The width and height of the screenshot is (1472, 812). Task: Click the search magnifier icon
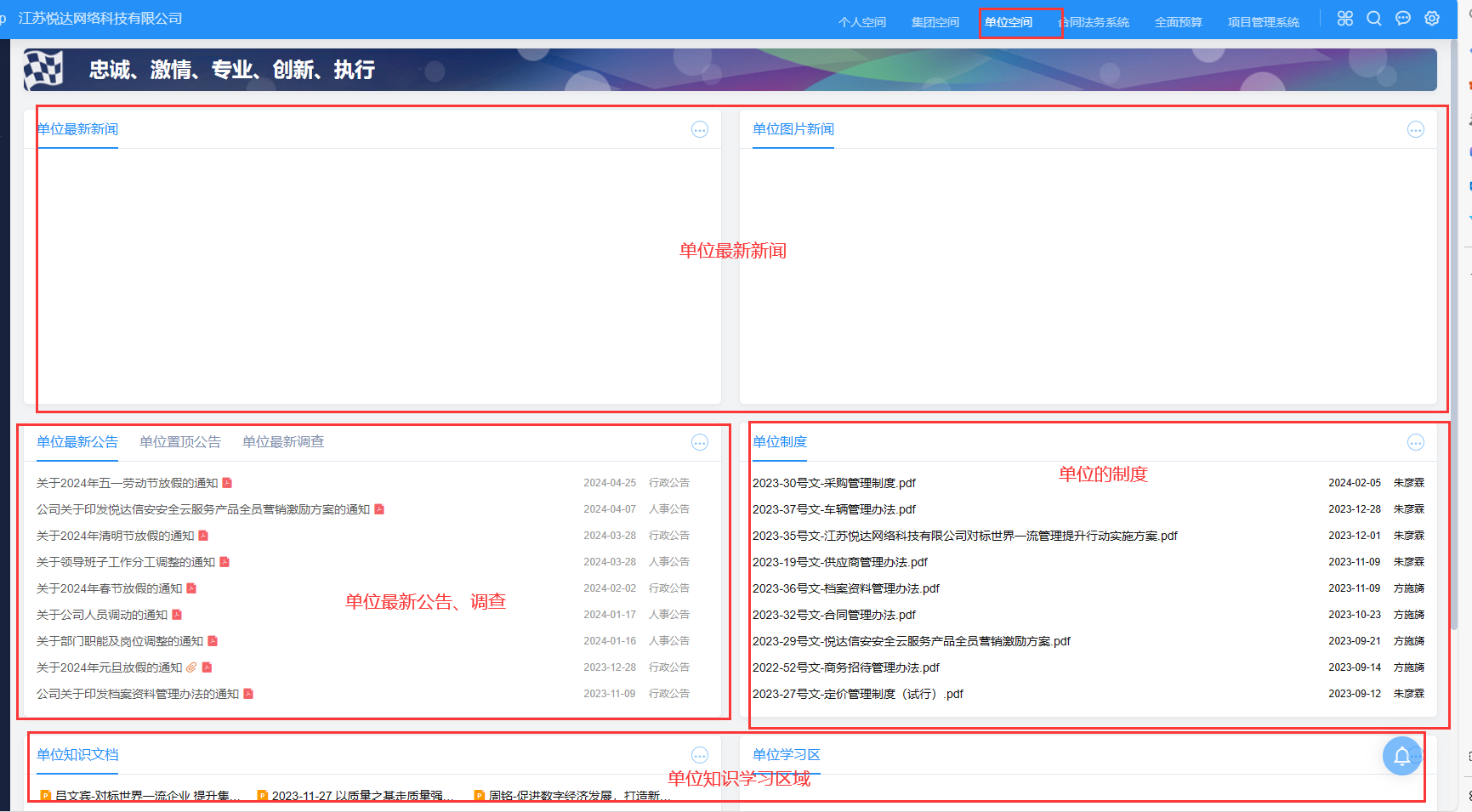1373,19
